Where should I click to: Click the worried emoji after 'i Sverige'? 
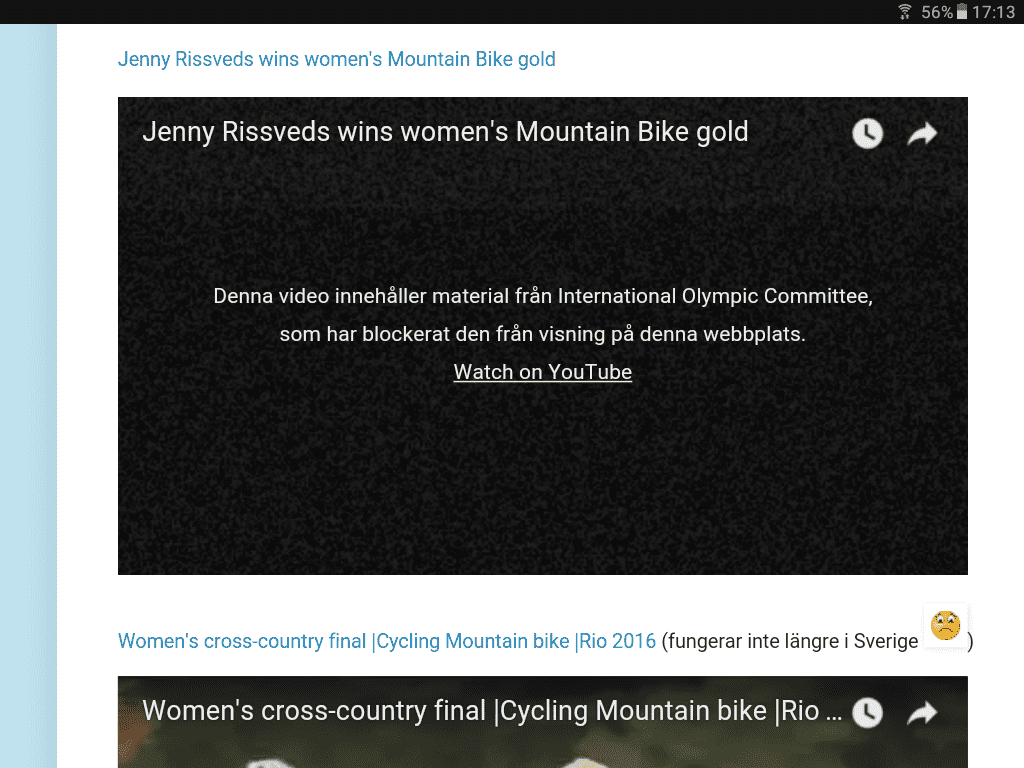point(945,626)
